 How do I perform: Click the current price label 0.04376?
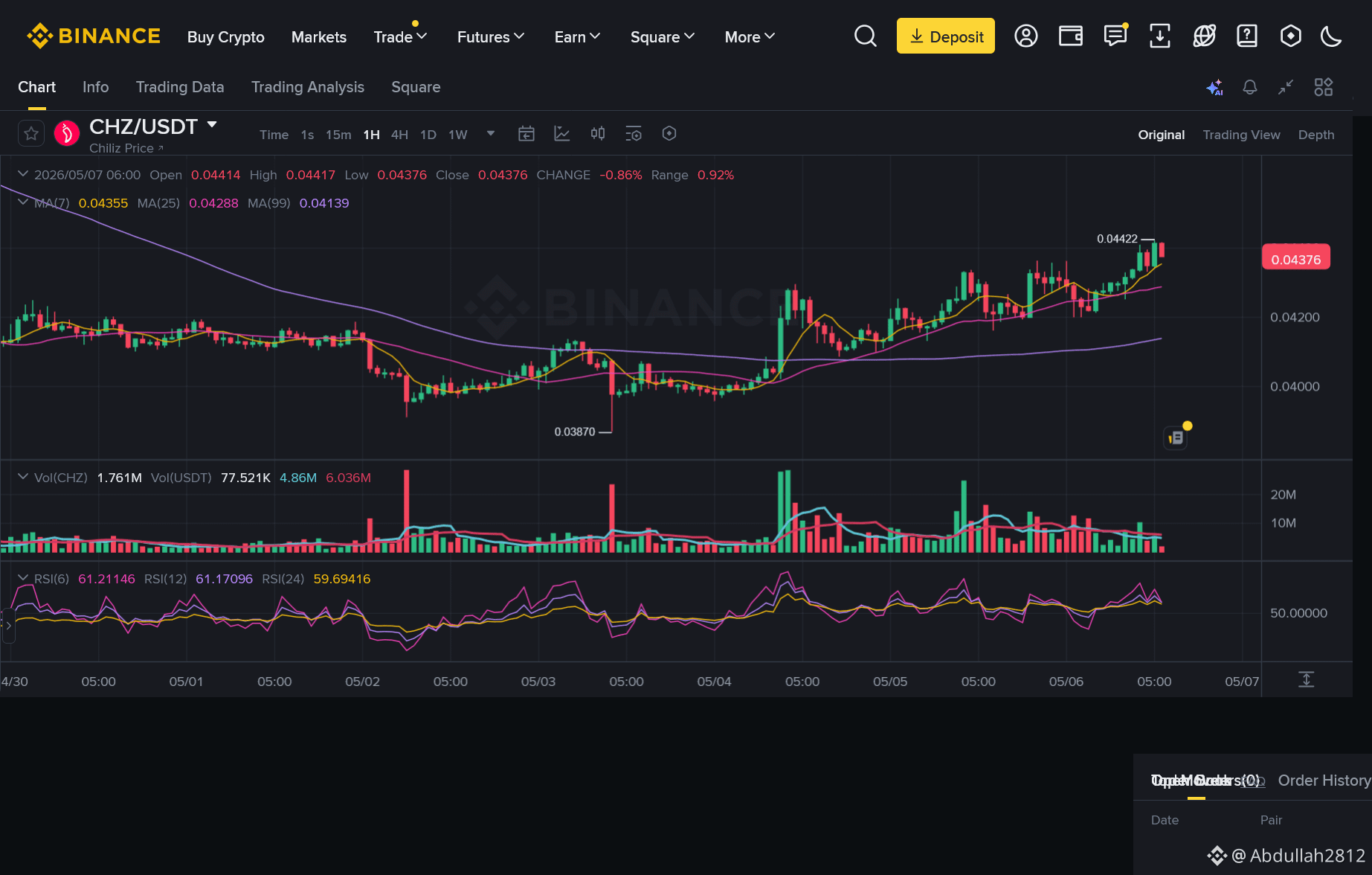pos(1296,257)
